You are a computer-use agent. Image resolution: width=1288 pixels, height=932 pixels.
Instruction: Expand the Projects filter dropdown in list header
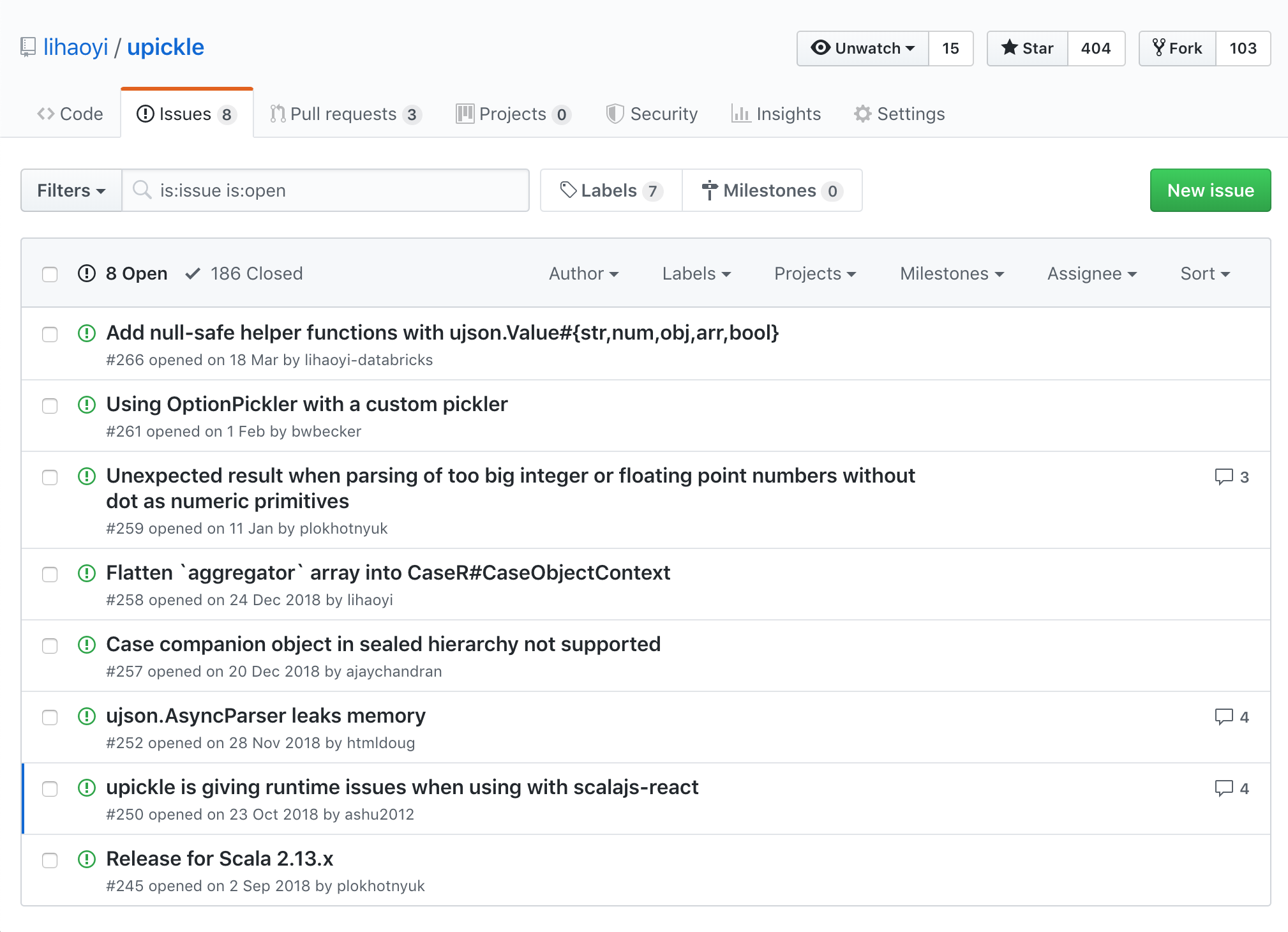815,274
